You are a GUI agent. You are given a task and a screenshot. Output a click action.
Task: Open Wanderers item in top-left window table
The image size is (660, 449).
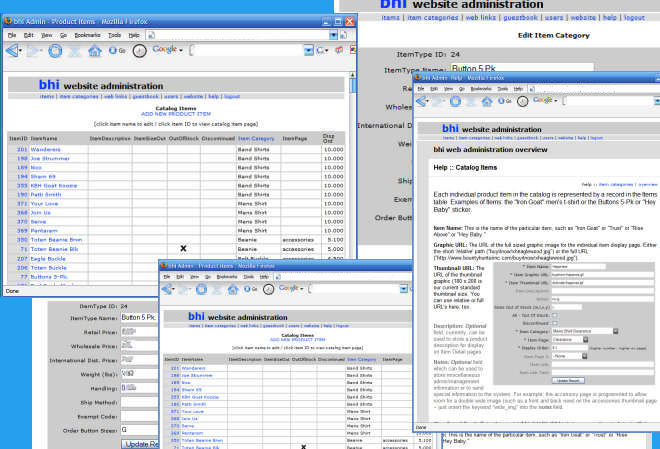[x=45, y=149]
